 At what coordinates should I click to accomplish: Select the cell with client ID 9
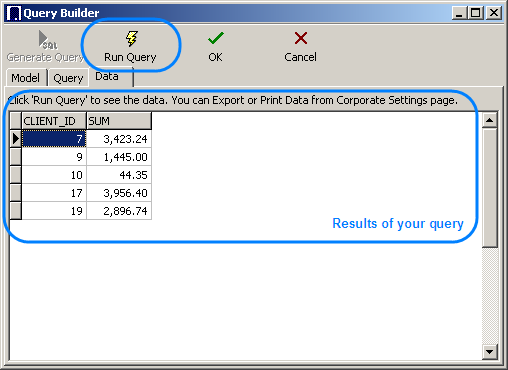tap(54, 157)
